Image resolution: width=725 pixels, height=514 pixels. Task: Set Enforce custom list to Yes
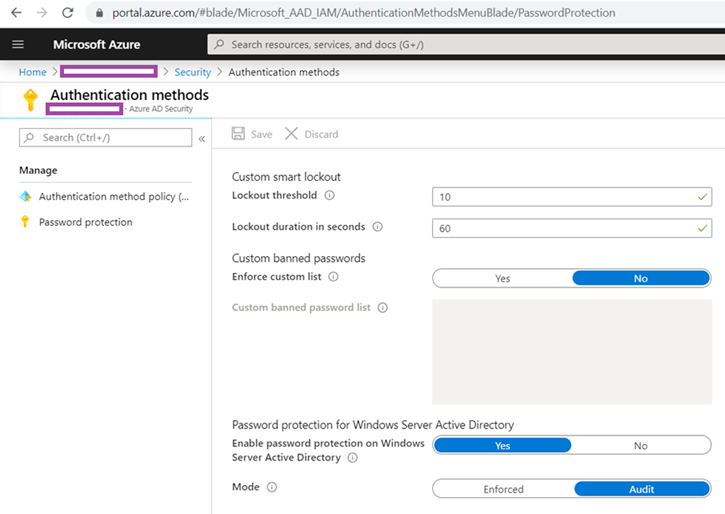(x=503, y=278)
